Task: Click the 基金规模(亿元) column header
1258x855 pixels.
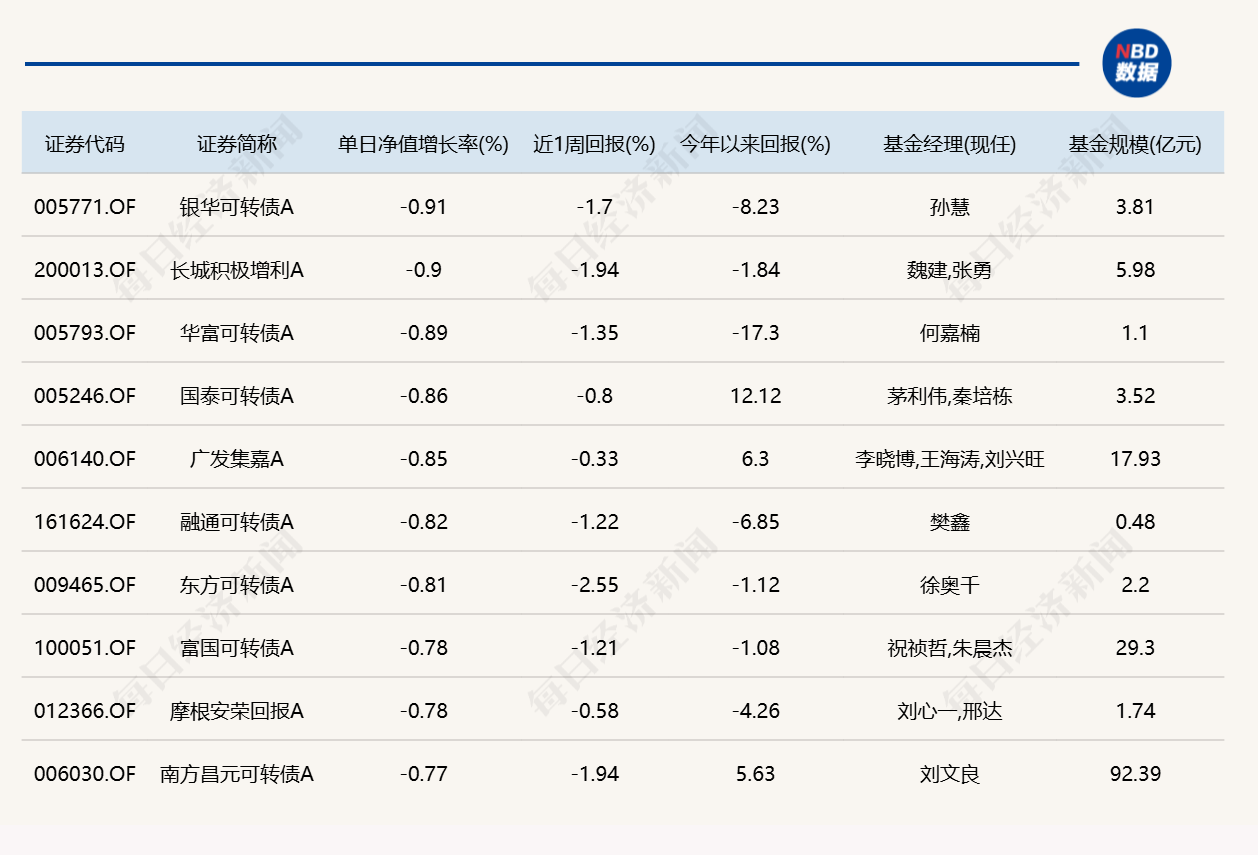Action: [x=1135, y=144]
